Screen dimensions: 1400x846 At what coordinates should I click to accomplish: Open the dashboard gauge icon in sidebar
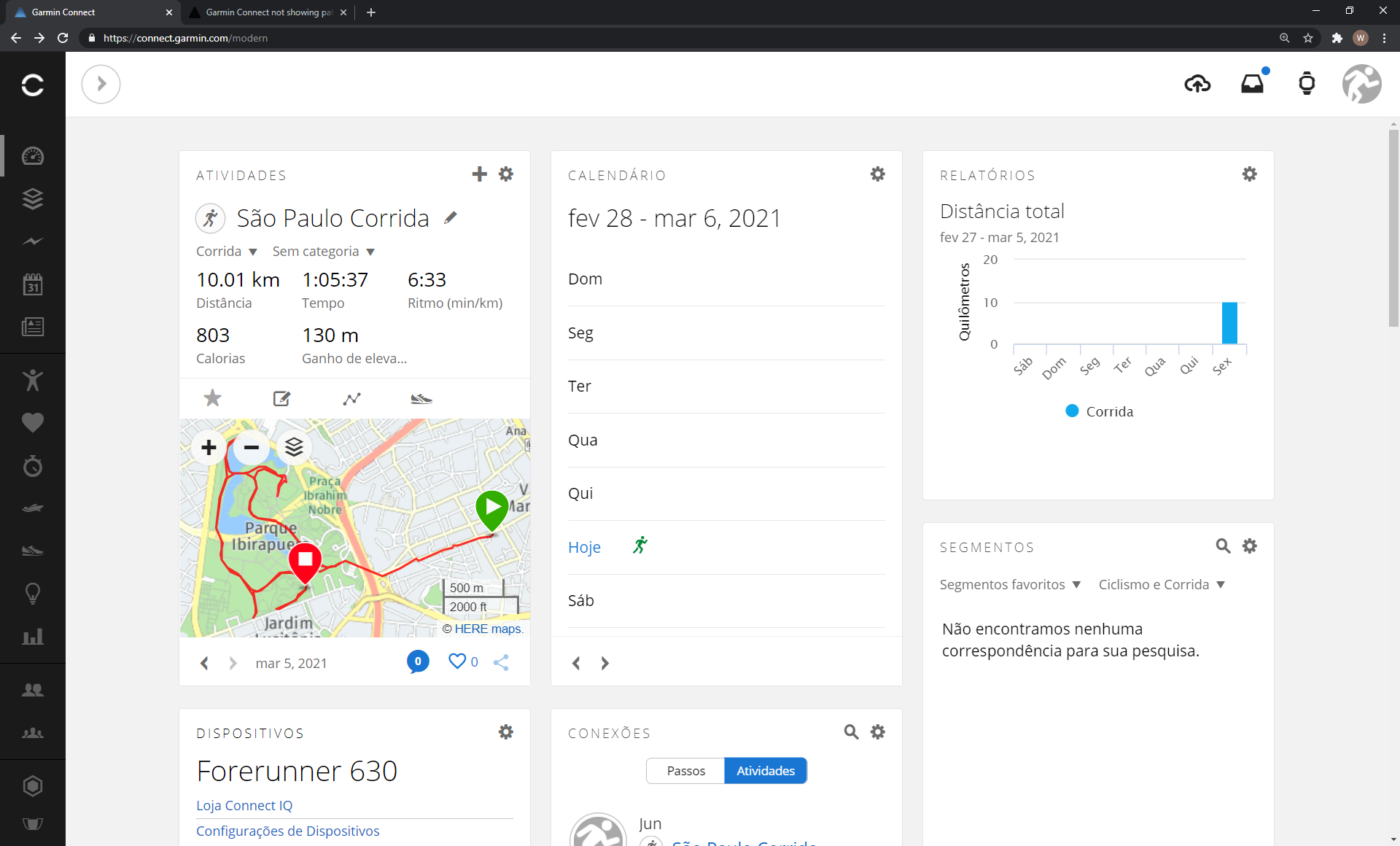click(x=33, y=156)
